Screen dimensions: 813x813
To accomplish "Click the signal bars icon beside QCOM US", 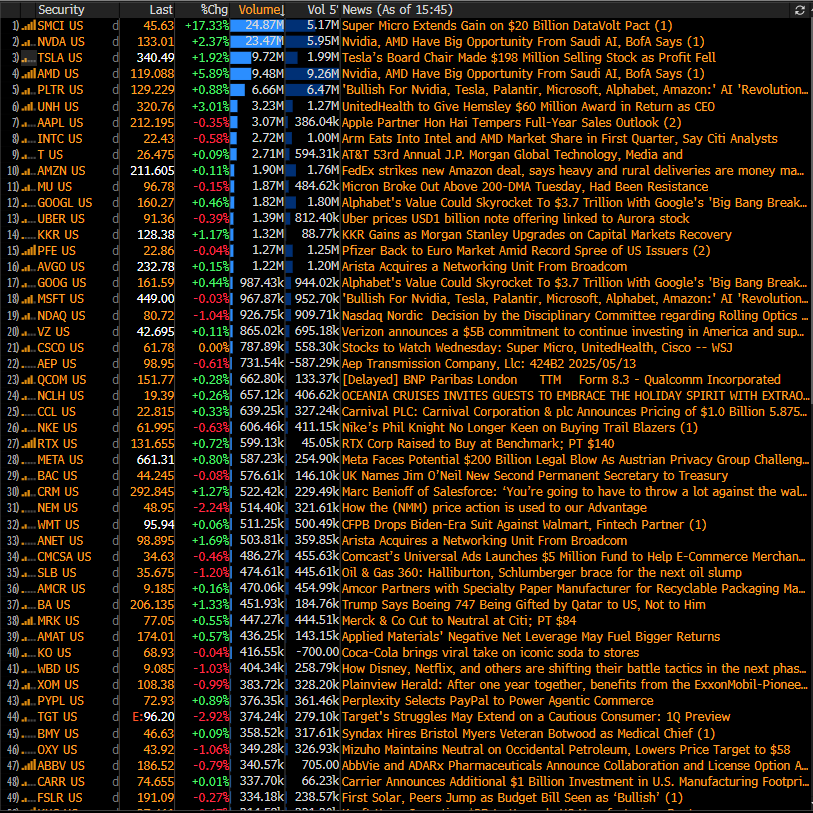I will pyautogui.click(x=29, y=380).
